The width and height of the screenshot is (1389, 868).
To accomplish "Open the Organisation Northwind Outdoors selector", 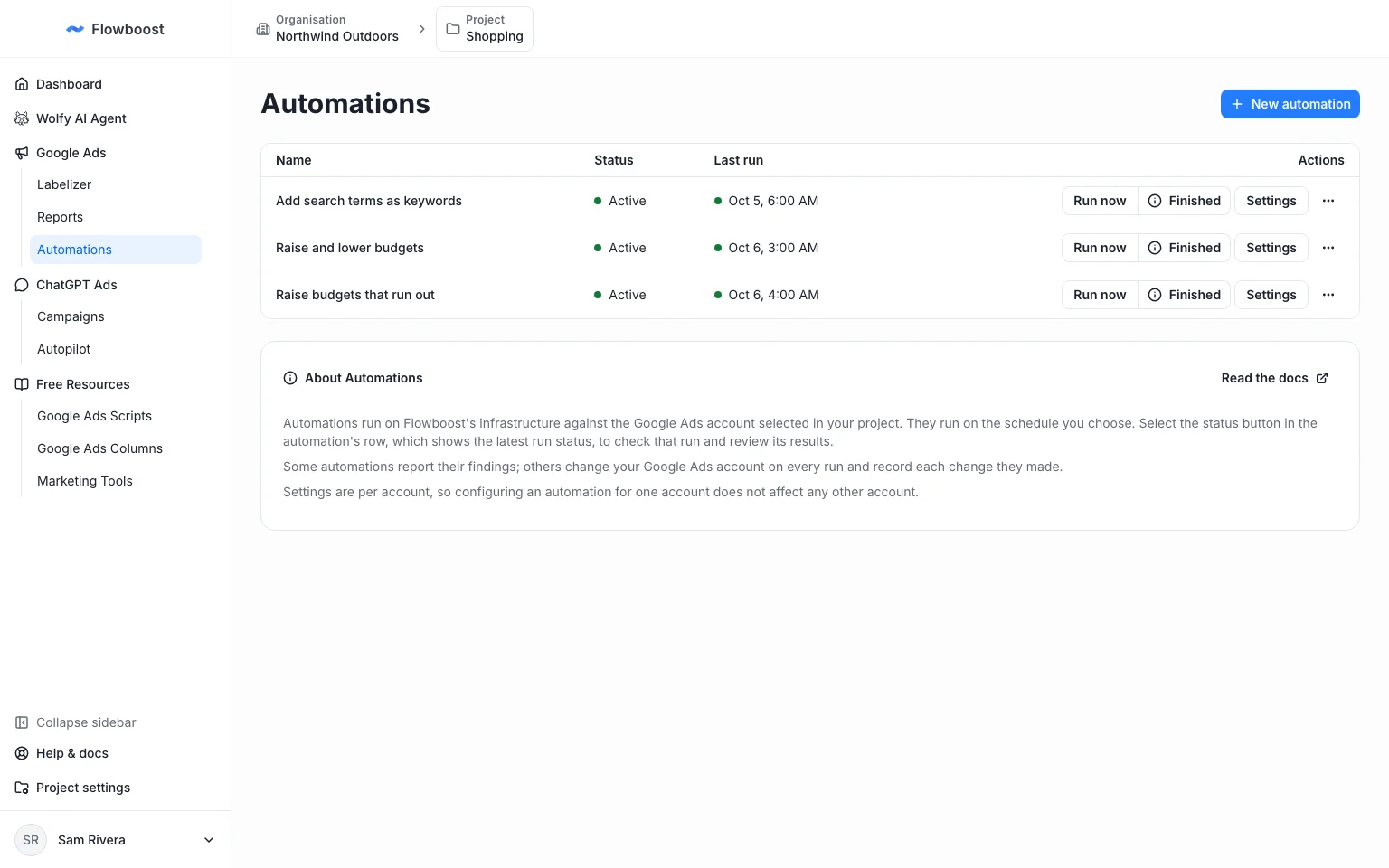I will pyautogui.click(x=327, y=29).
